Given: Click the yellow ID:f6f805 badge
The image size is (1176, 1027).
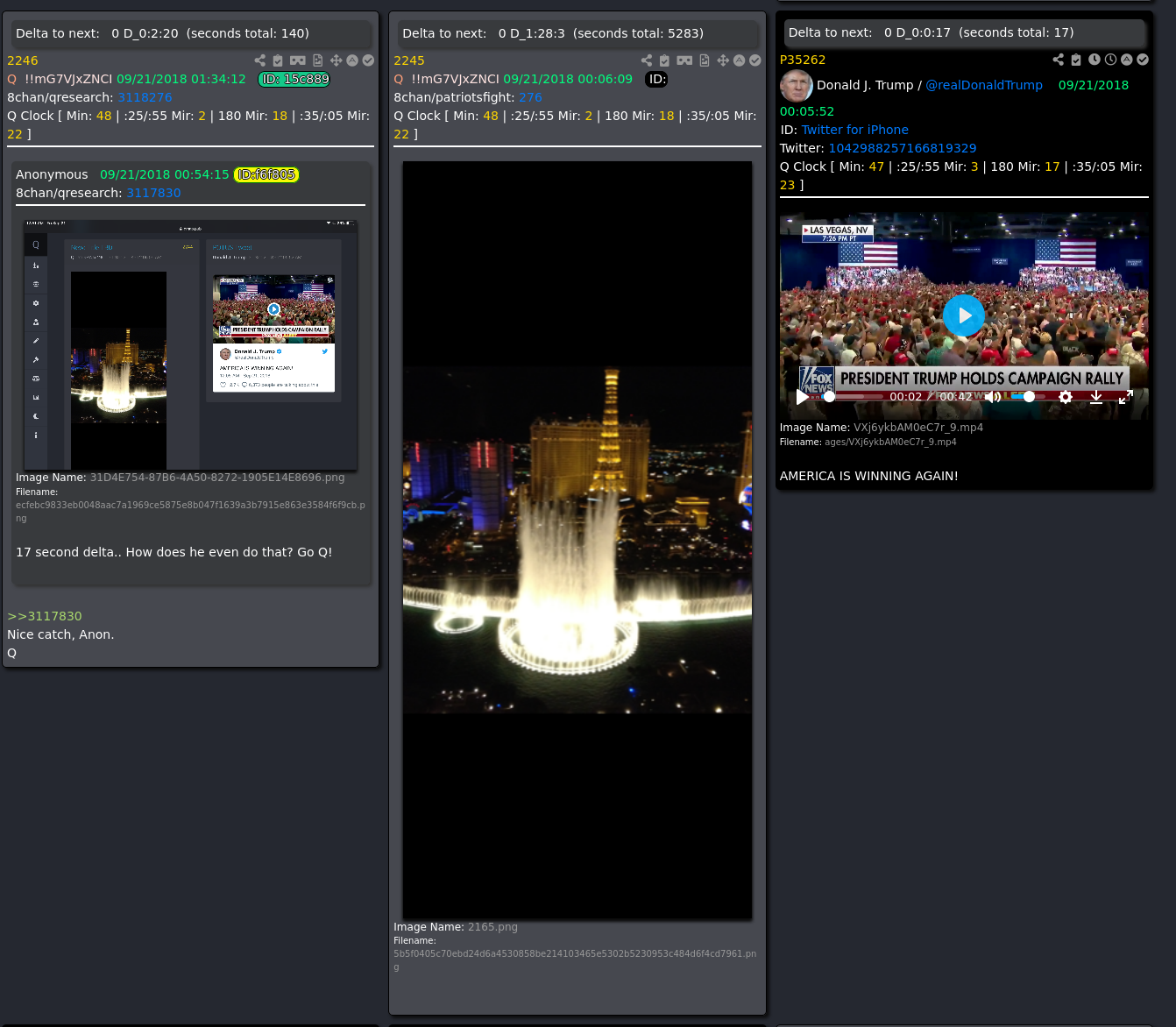Looking at the screenshot, I should (266, 174).
